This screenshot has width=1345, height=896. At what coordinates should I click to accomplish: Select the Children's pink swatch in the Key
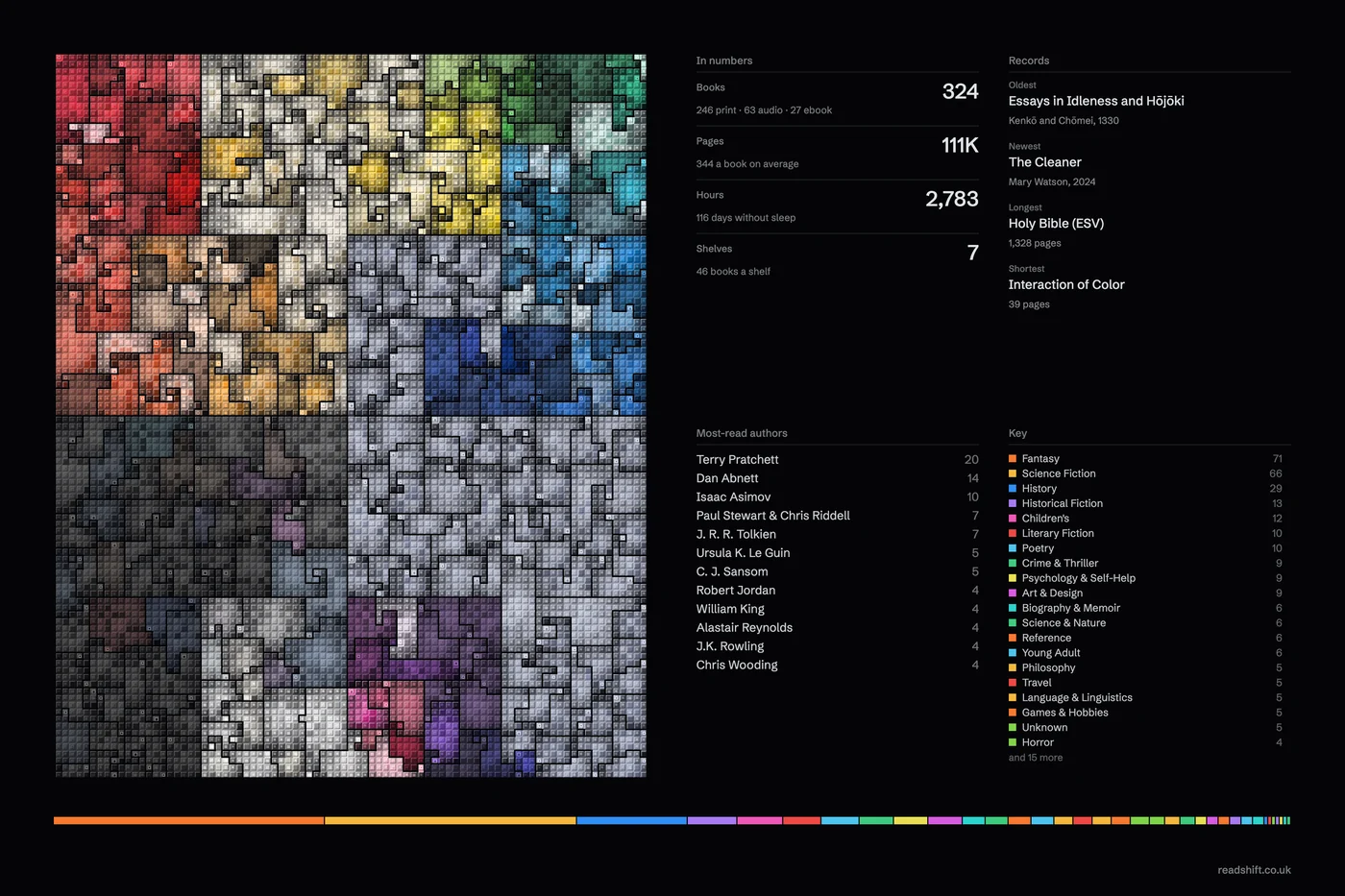[x=1013, y=519]
